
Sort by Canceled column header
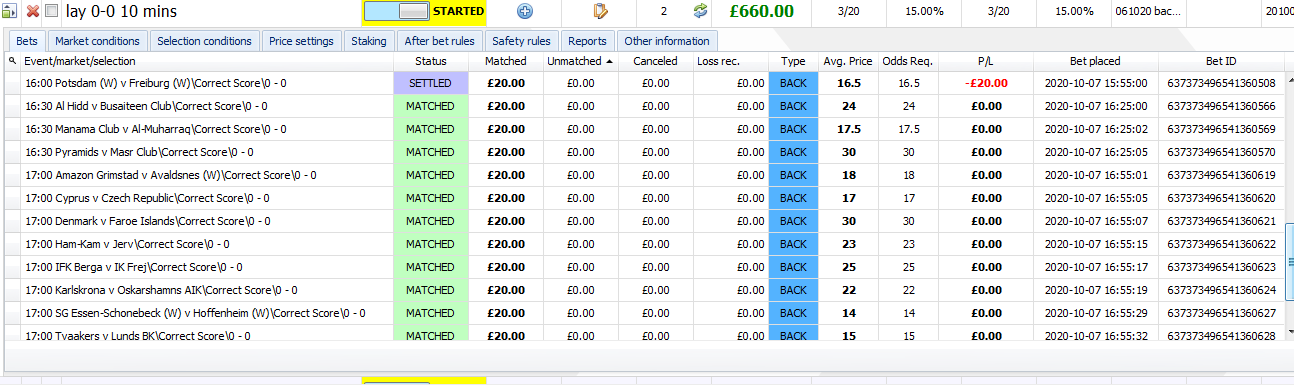click(655, 61)
